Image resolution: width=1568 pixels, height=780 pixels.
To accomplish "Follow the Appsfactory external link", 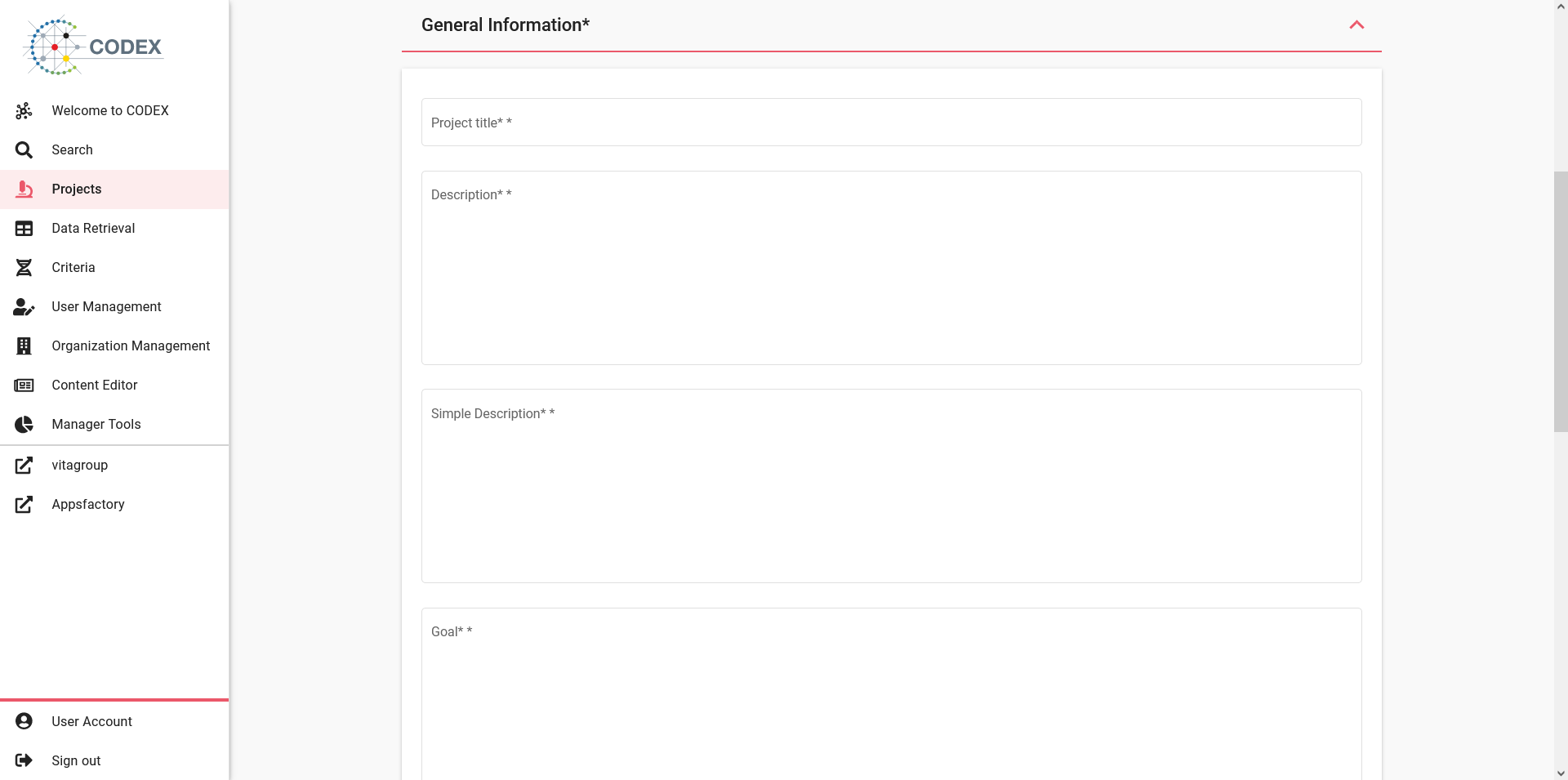I will click(x=114, y=504).
